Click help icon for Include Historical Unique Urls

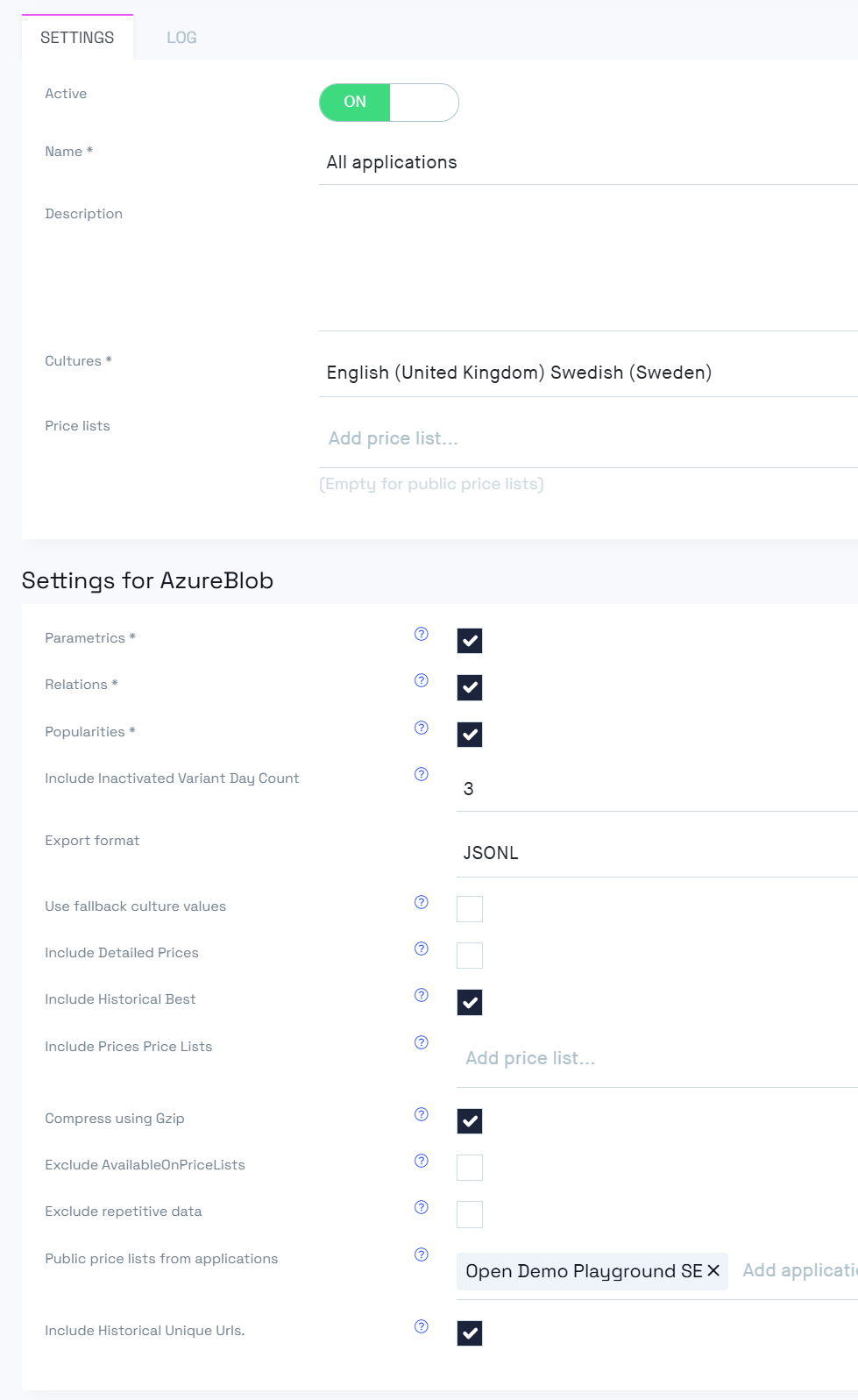[422, 1326]
